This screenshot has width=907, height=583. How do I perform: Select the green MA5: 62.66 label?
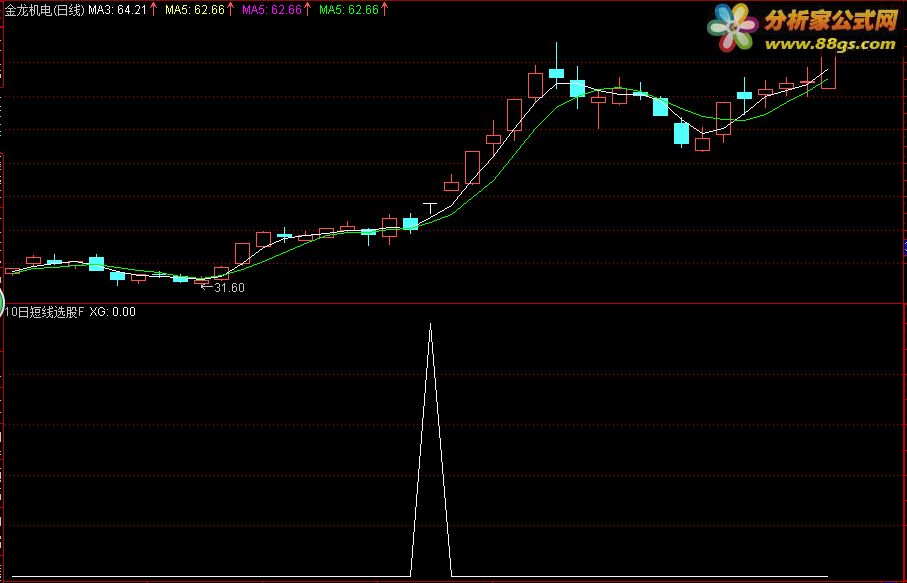coord(349,10)
